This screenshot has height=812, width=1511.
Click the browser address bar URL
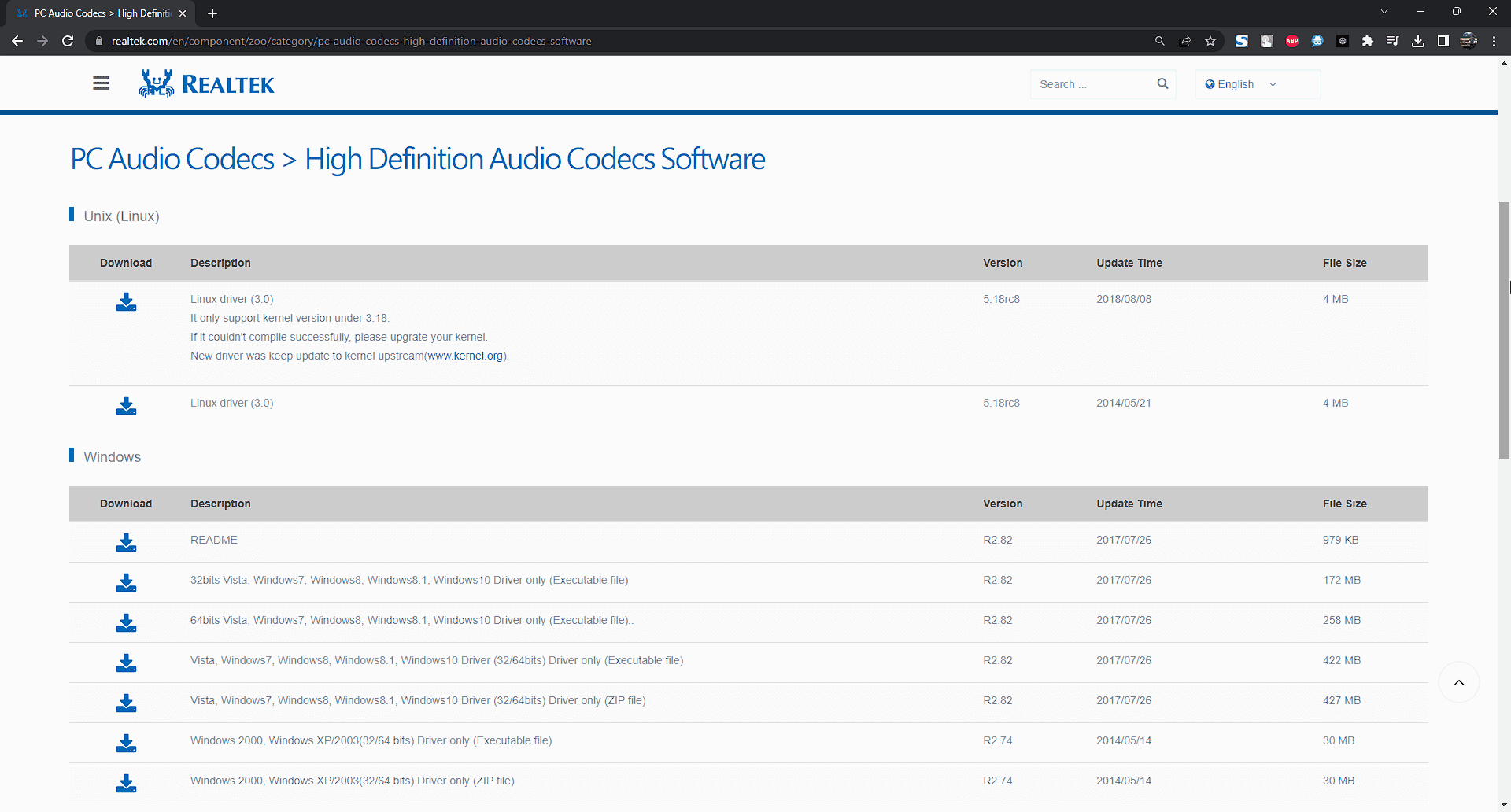(352, 41)
